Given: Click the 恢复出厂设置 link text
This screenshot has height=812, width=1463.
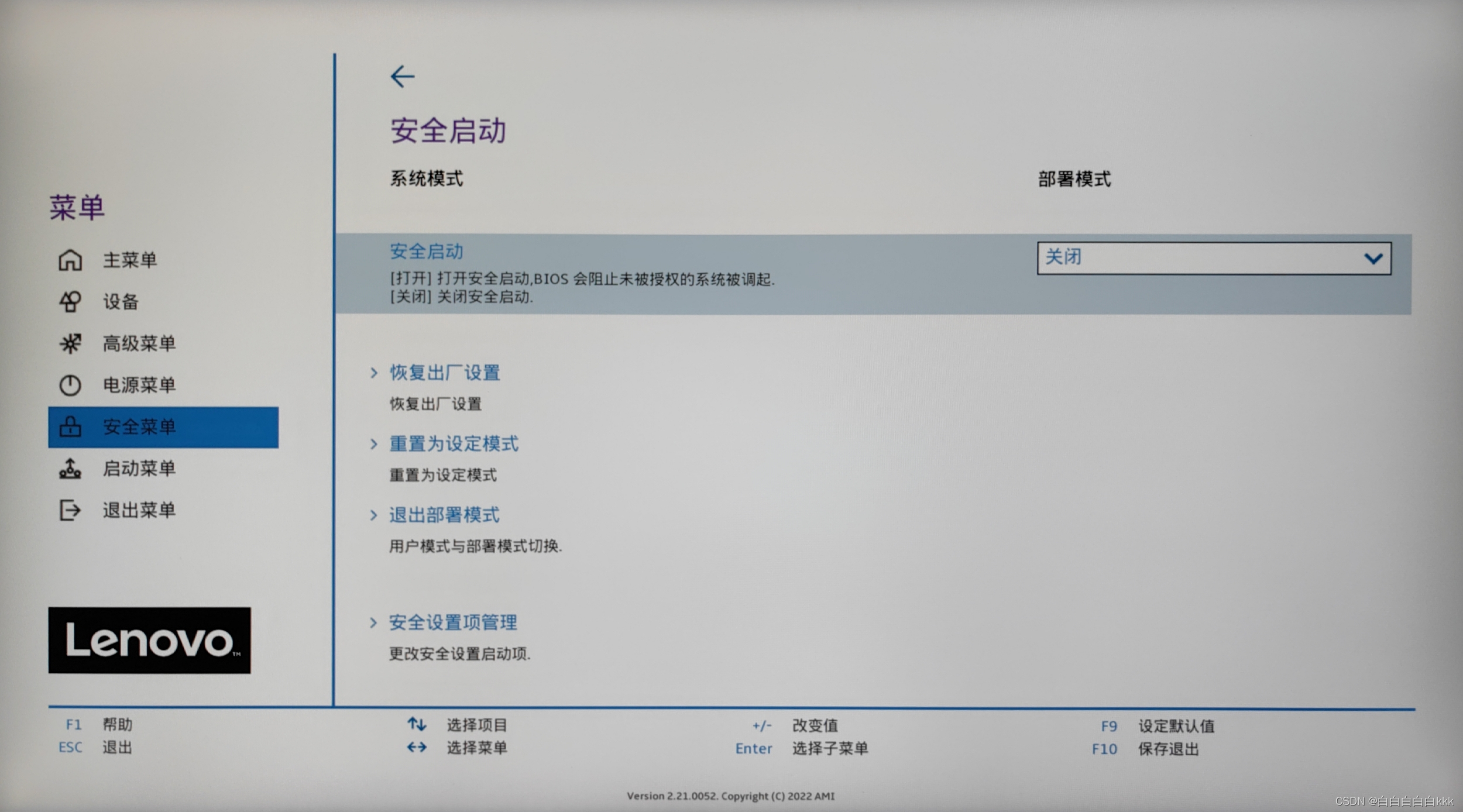Looking at the screenshot, I should pyautogui.click(x=445, y=373).
